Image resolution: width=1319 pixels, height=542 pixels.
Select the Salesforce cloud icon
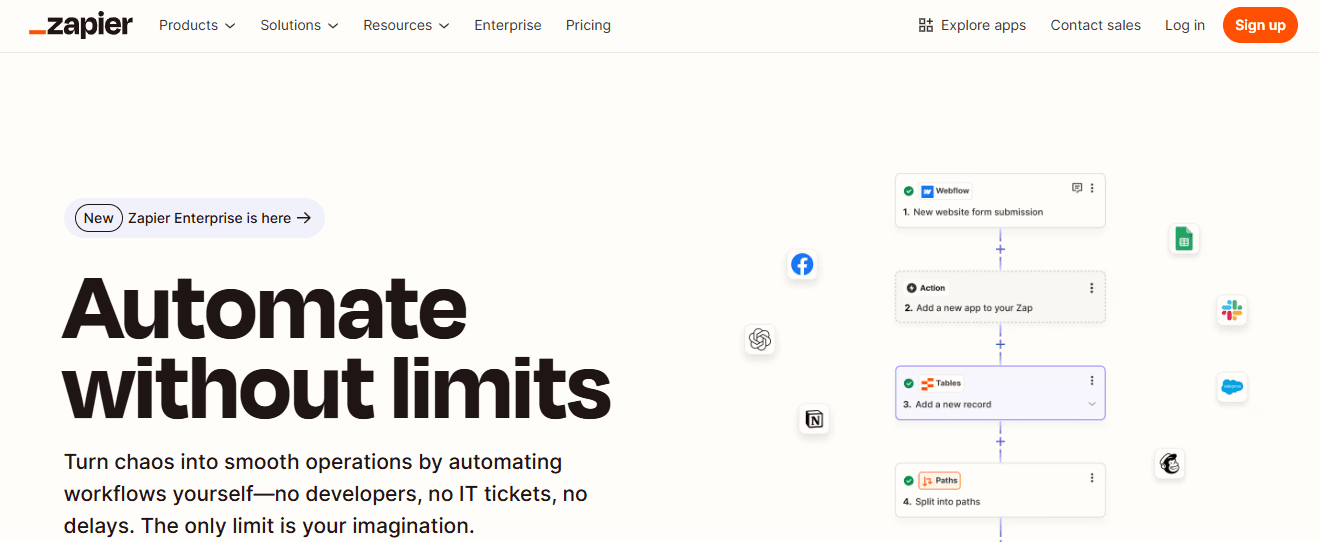point(1232,387)
